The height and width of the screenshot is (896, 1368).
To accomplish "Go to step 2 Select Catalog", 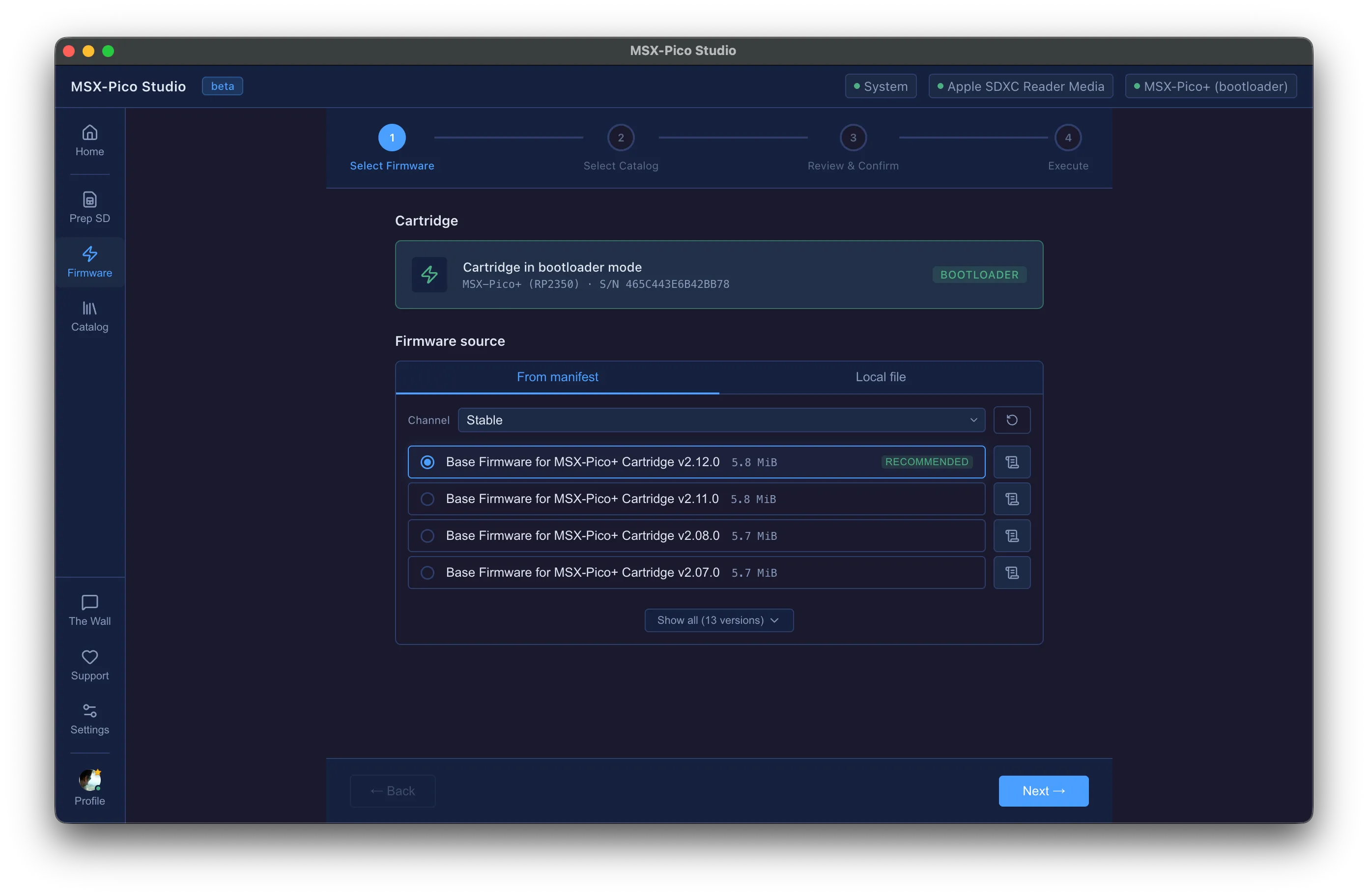I will tap(621, 148).
